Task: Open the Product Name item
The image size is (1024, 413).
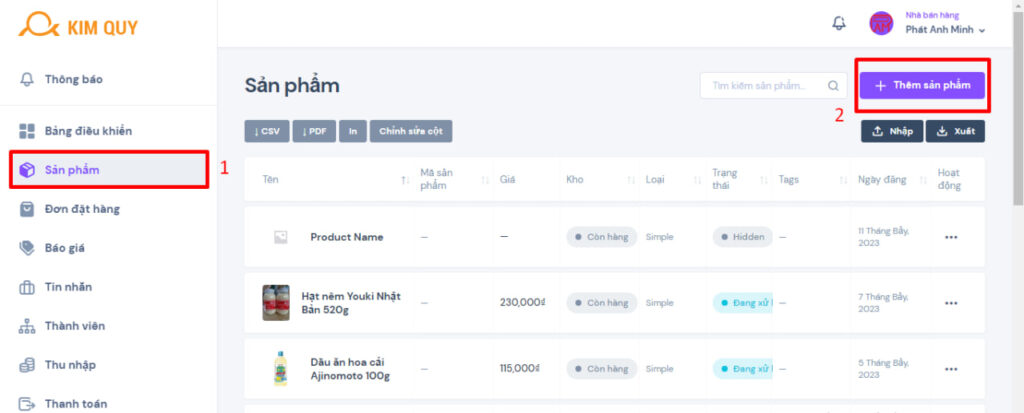Action: tap(347, 237)
